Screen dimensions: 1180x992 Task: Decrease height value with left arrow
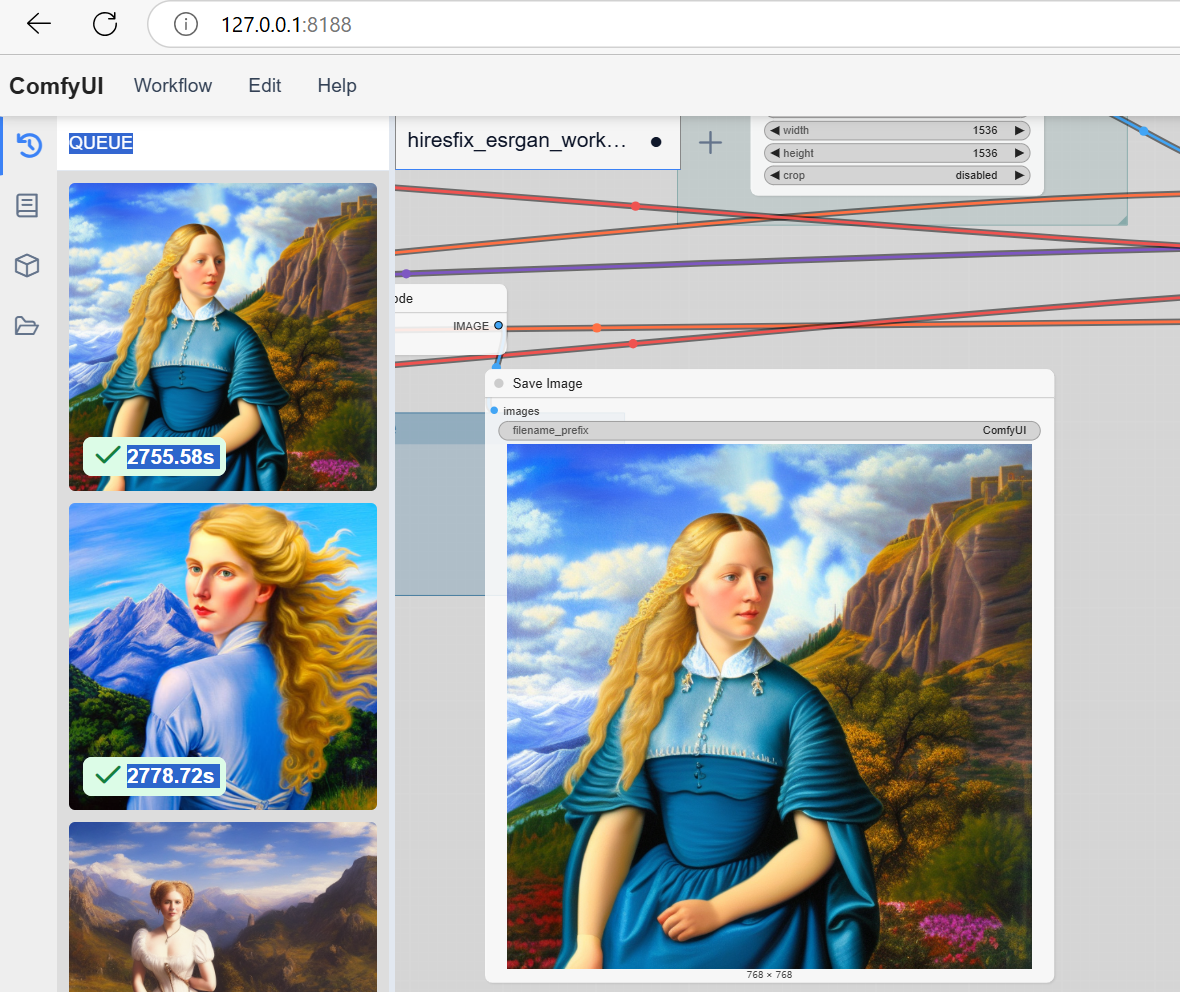(774, 153)
